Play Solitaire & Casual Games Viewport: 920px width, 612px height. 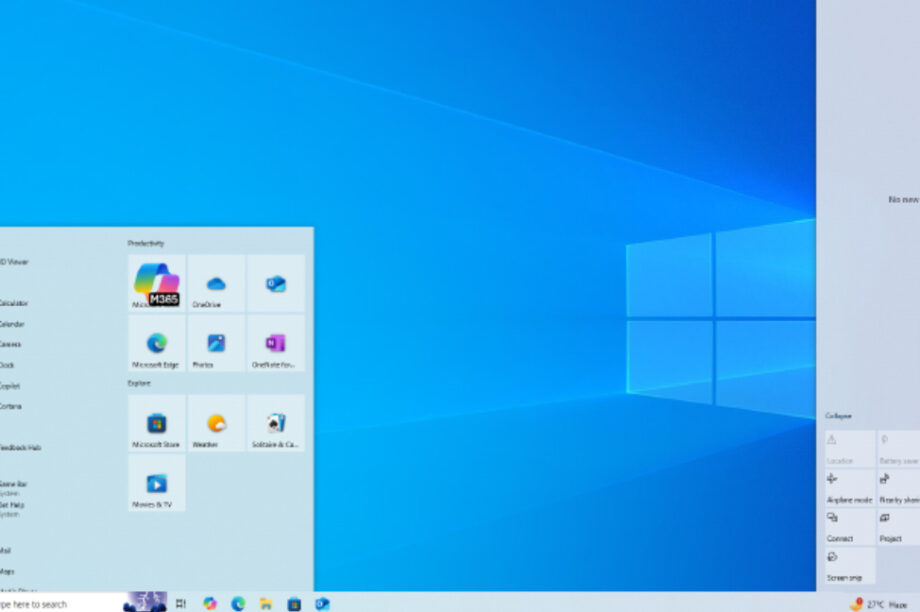[274, 423]
